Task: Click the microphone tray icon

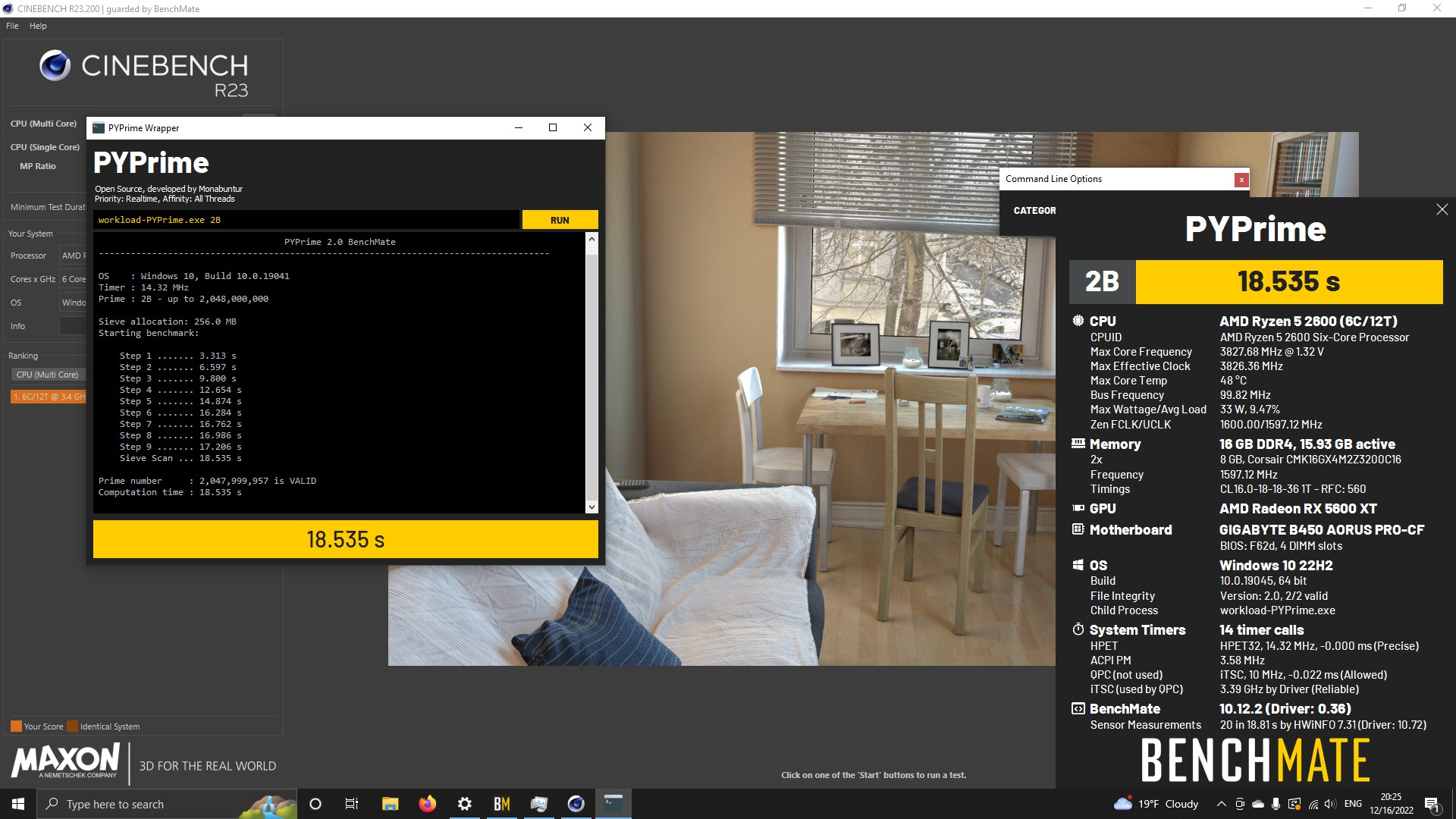Action: 1276,804
